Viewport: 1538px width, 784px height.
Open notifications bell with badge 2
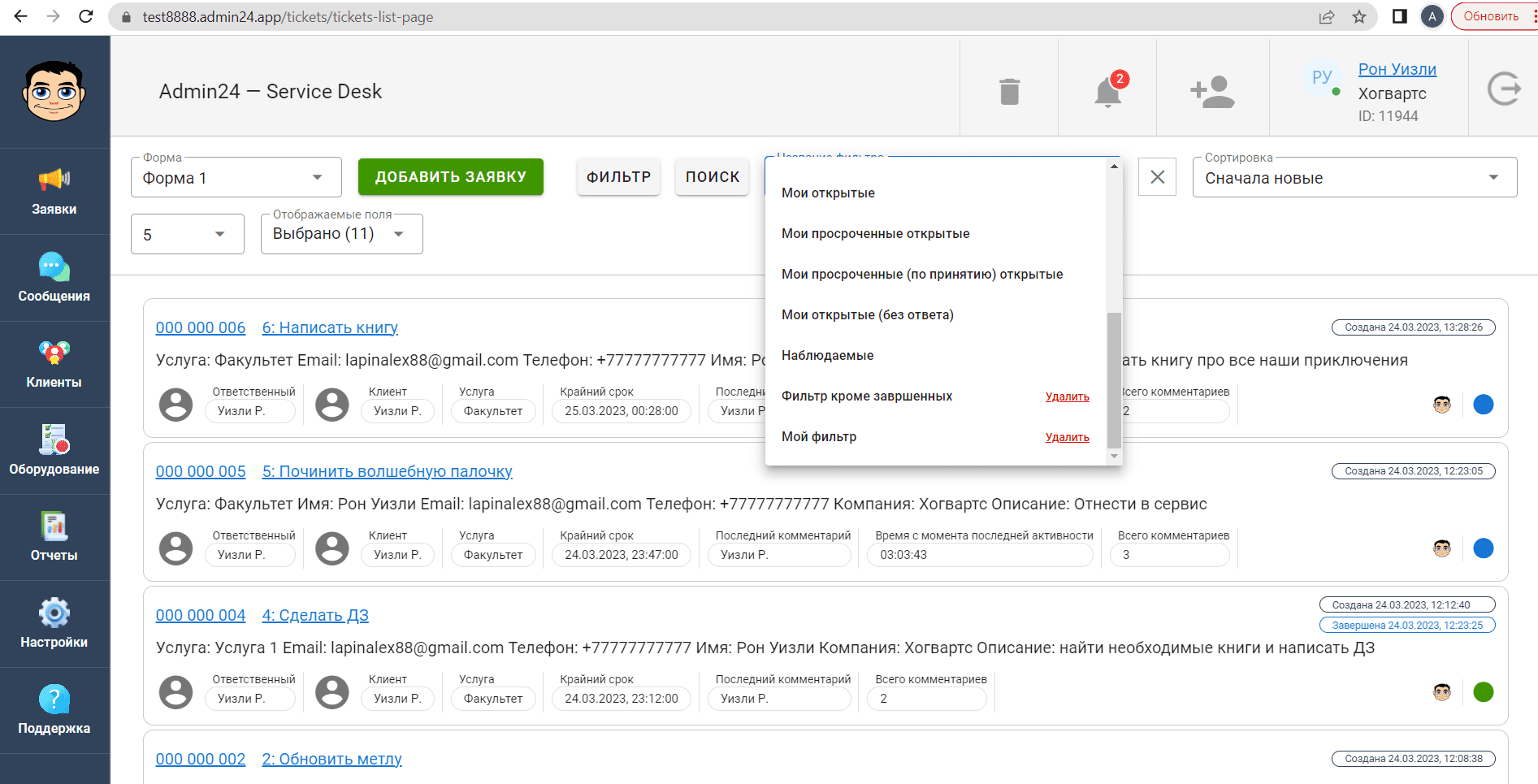(x=1107, y=92)
